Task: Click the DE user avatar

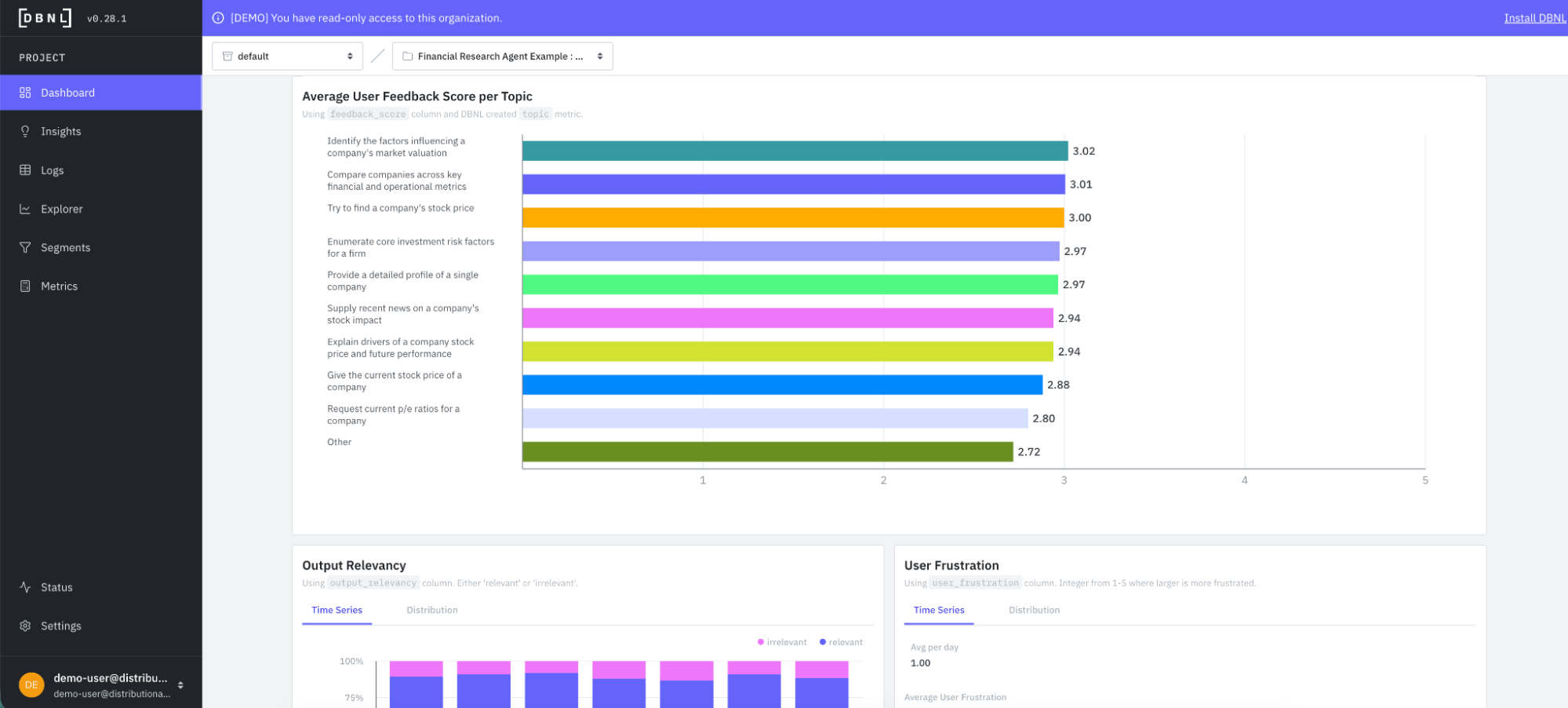Action: (31, 685)
